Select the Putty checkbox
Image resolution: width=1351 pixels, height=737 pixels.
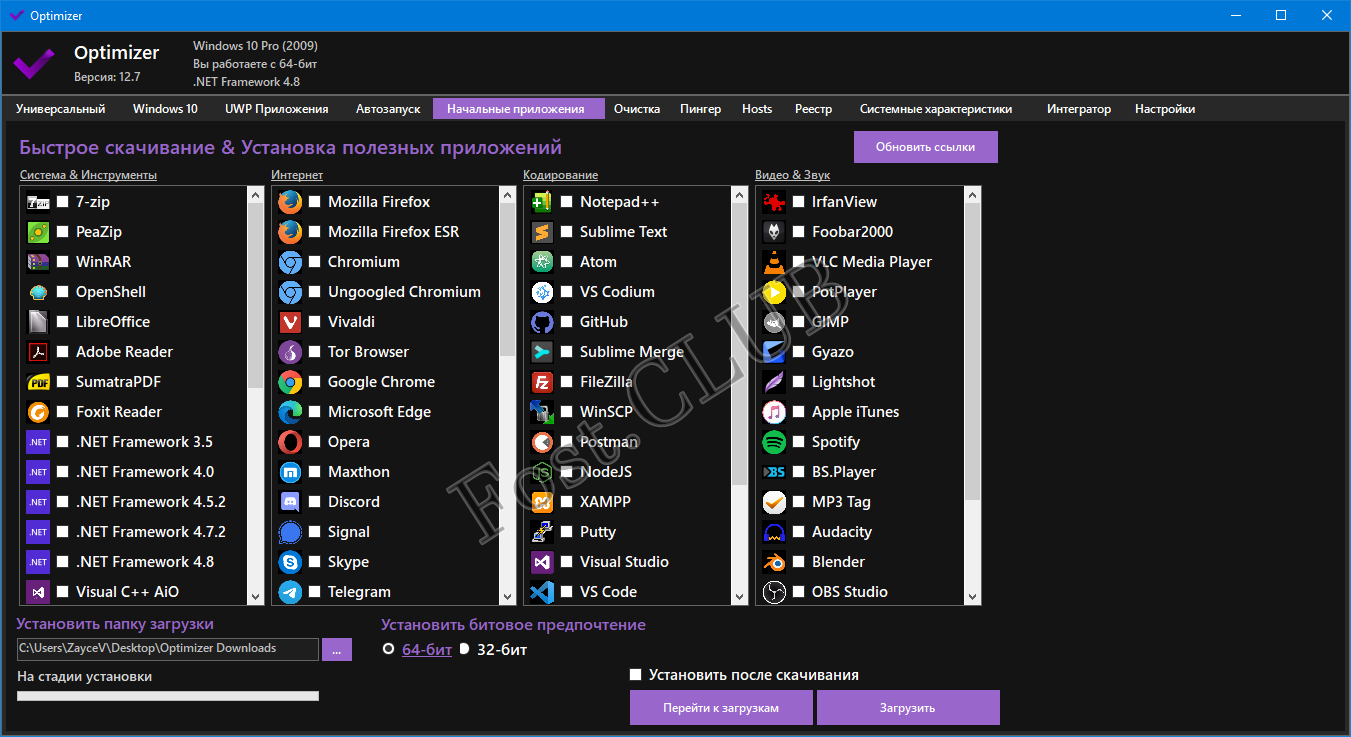point(567,532)
